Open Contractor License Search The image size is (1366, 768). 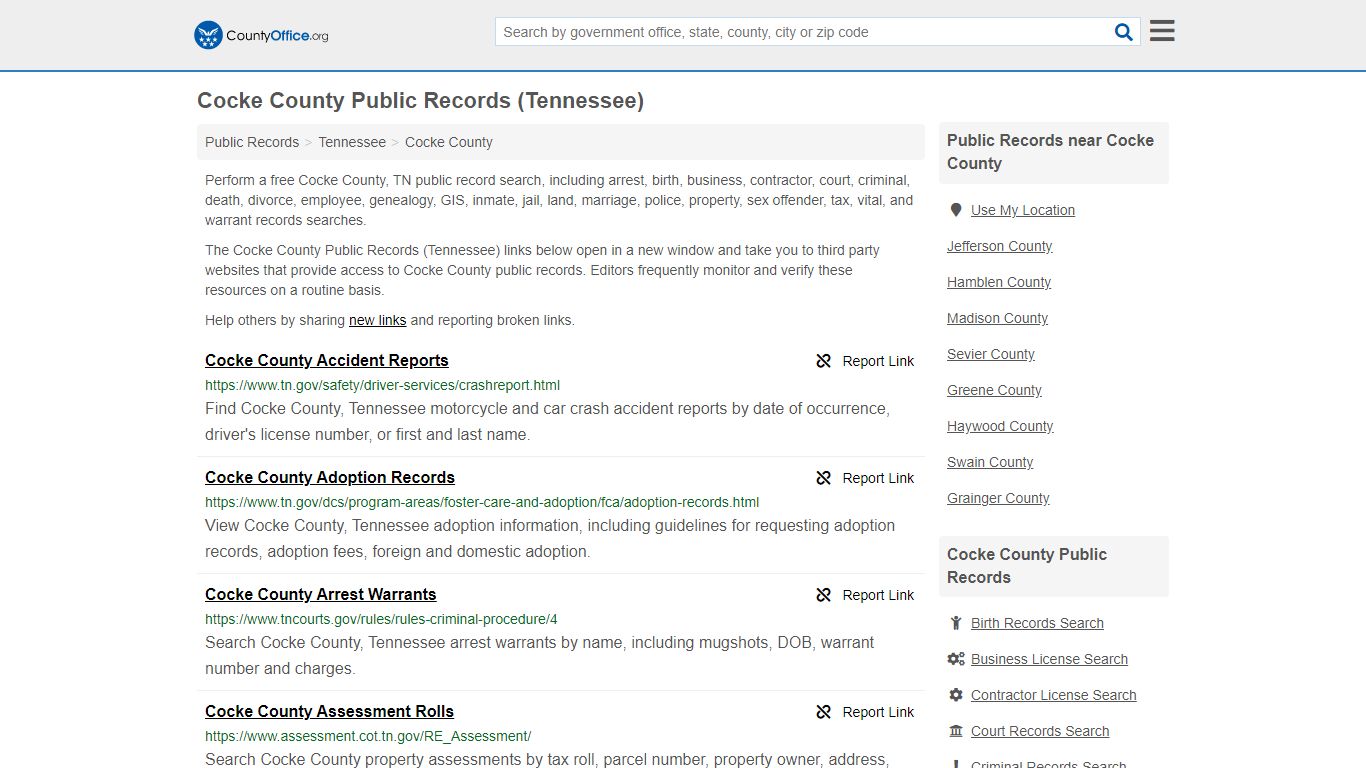[x=1053, y=695]
